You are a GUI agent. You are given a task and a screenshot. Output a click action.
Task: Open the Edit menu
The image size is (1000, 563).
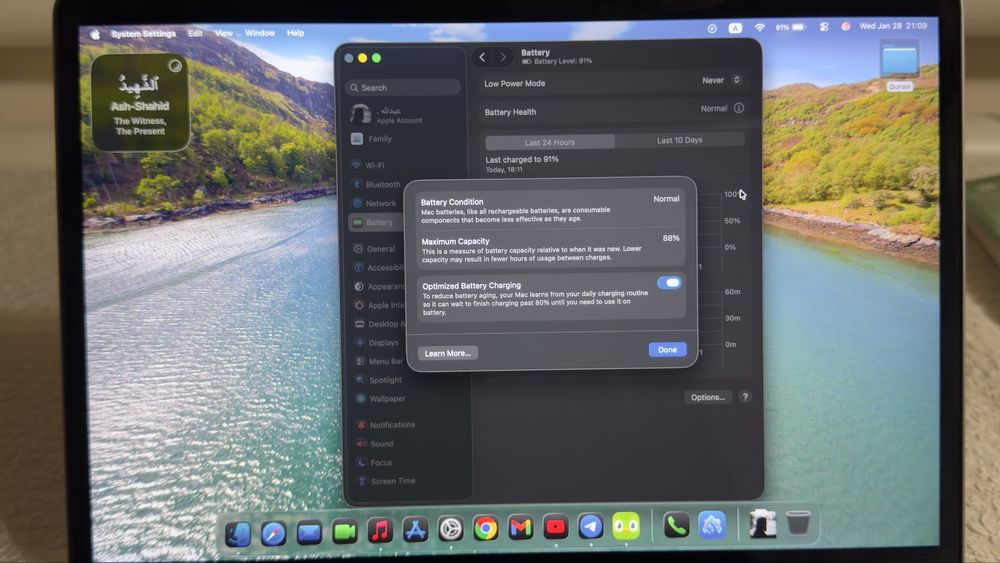point(195,33)
